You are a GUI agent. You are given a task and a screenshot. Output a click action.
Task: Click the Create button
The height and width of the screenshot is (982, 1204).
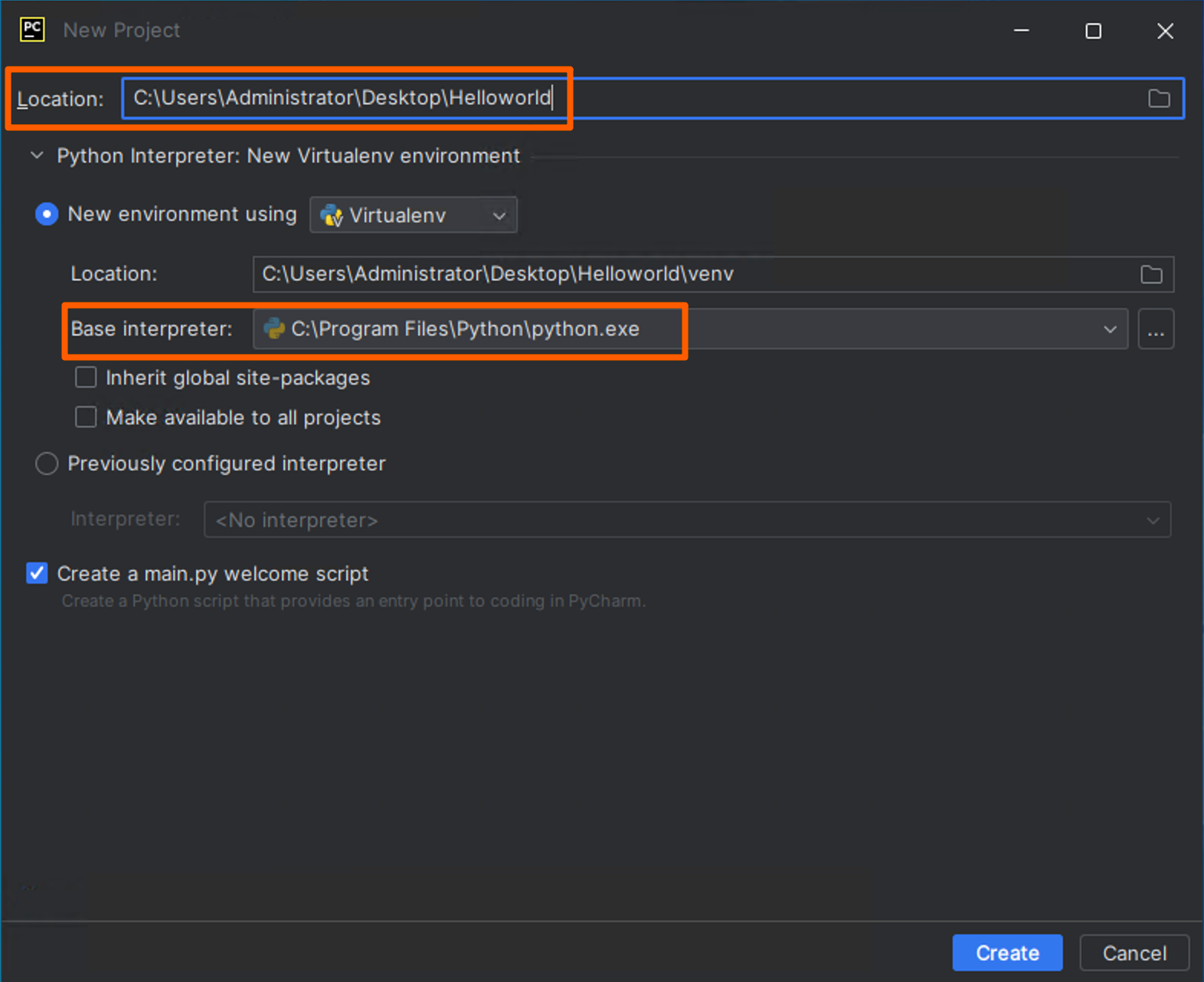coord(1007,953)
